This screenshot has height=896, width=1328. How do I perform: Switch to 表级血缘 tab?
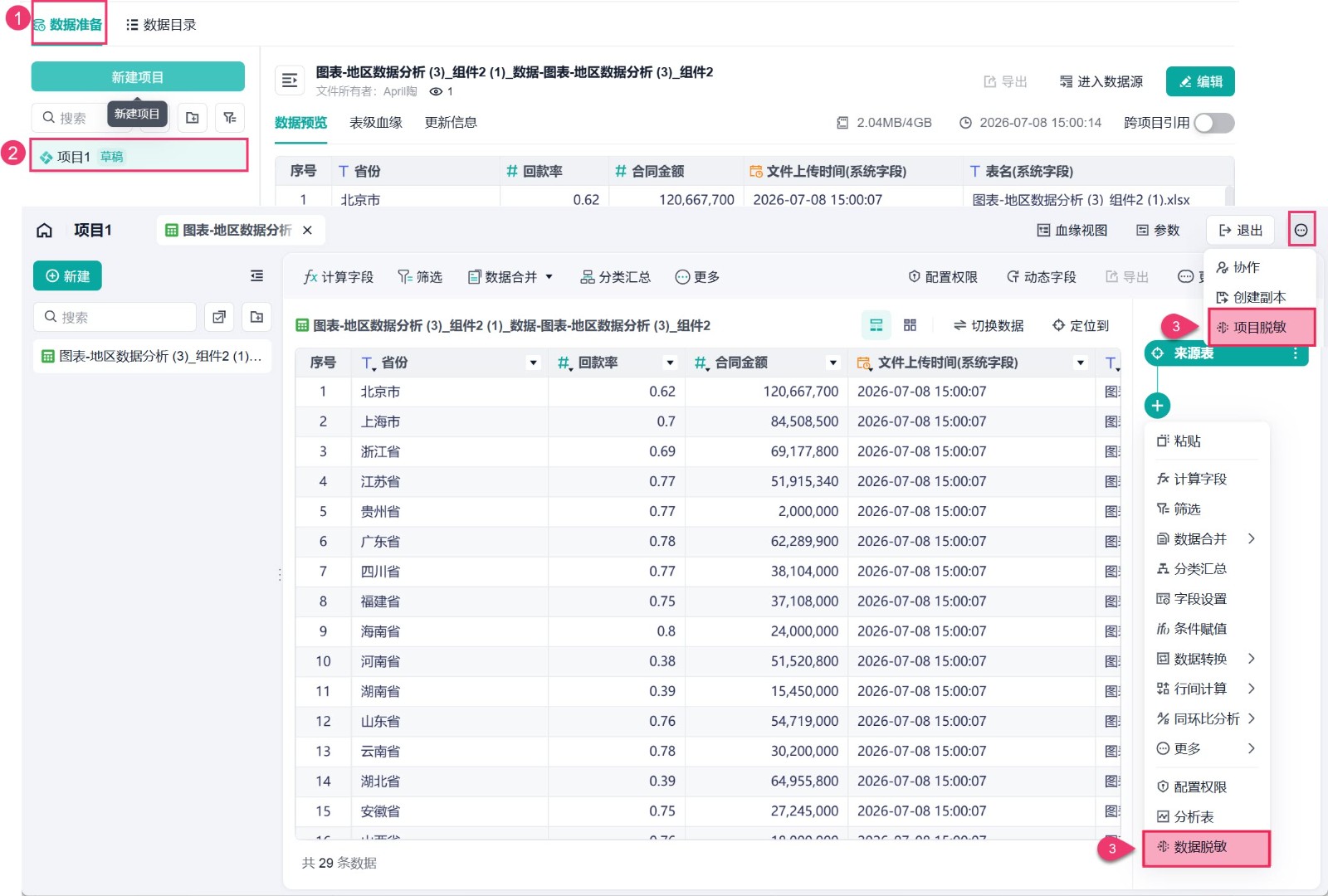click(x=376, y=123)
